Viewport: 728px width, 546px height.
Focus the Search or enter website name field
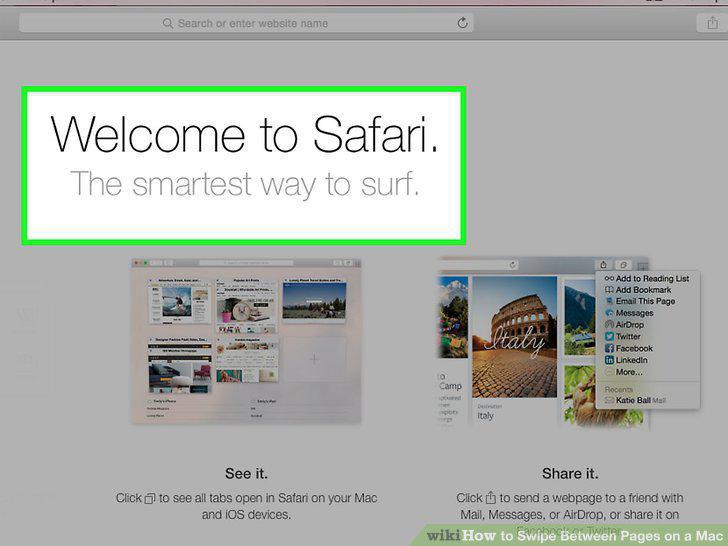pos(246,23)
